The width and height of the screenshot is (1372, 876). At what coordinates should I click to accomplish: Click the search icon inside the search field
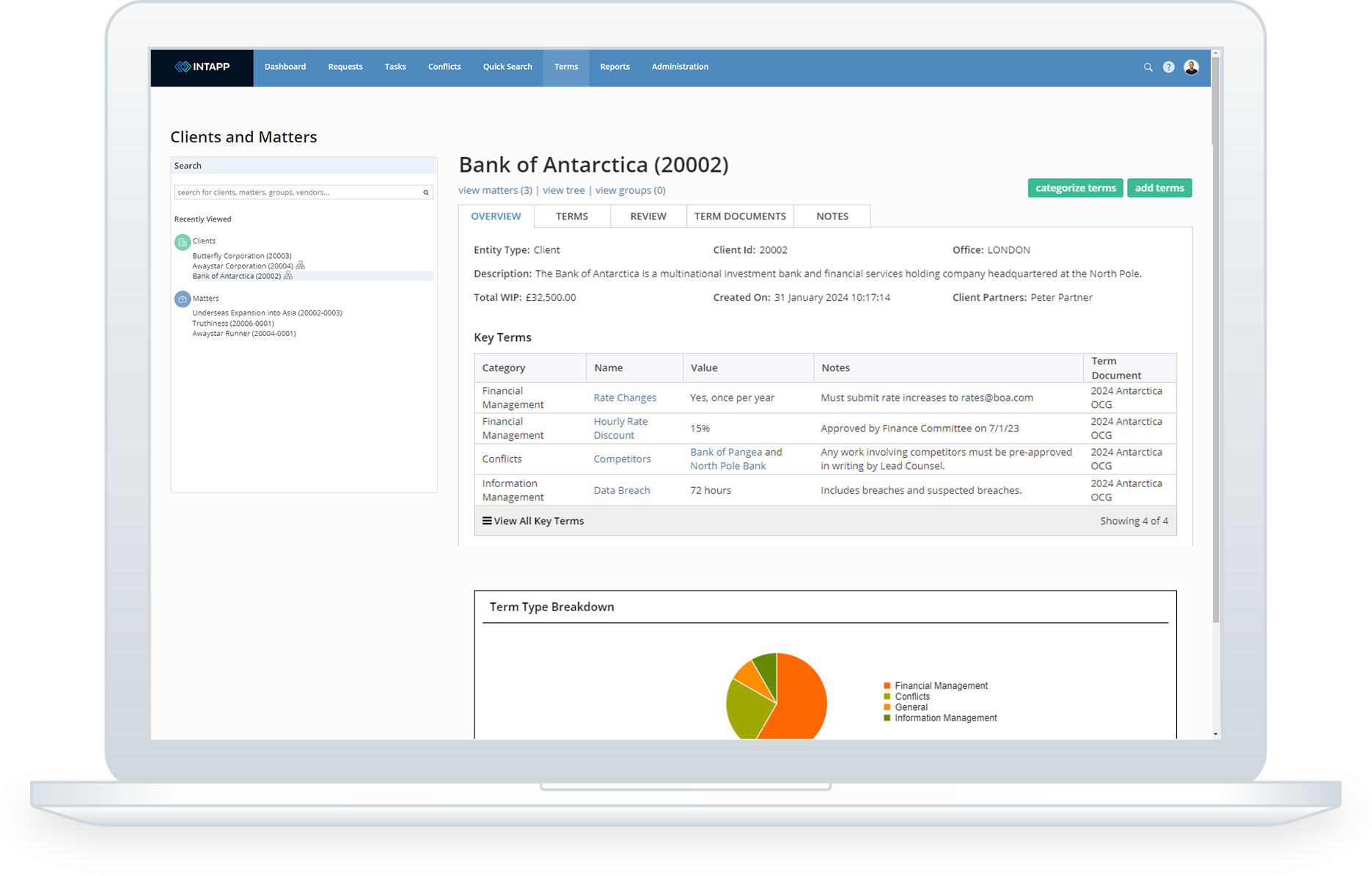pyautogui.click(x=425, y=191)
